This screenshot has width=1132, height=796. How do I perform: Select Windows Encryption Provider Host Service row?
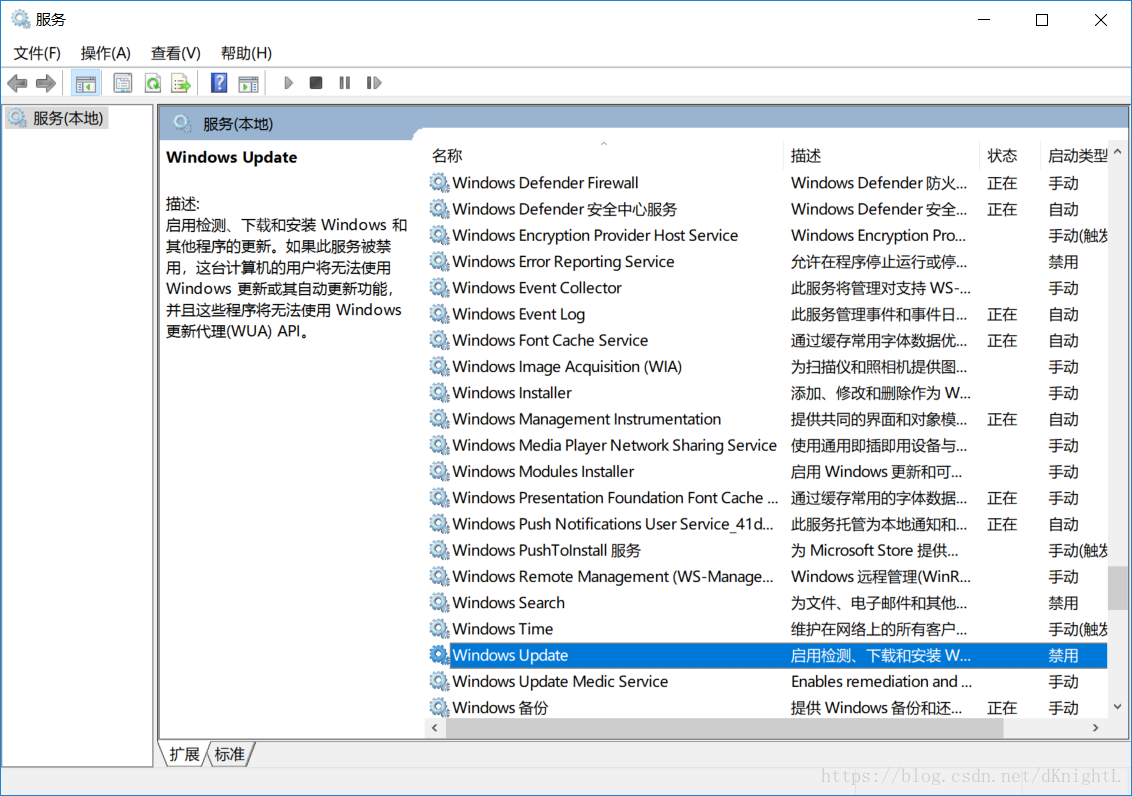click(x=767, y=235)
